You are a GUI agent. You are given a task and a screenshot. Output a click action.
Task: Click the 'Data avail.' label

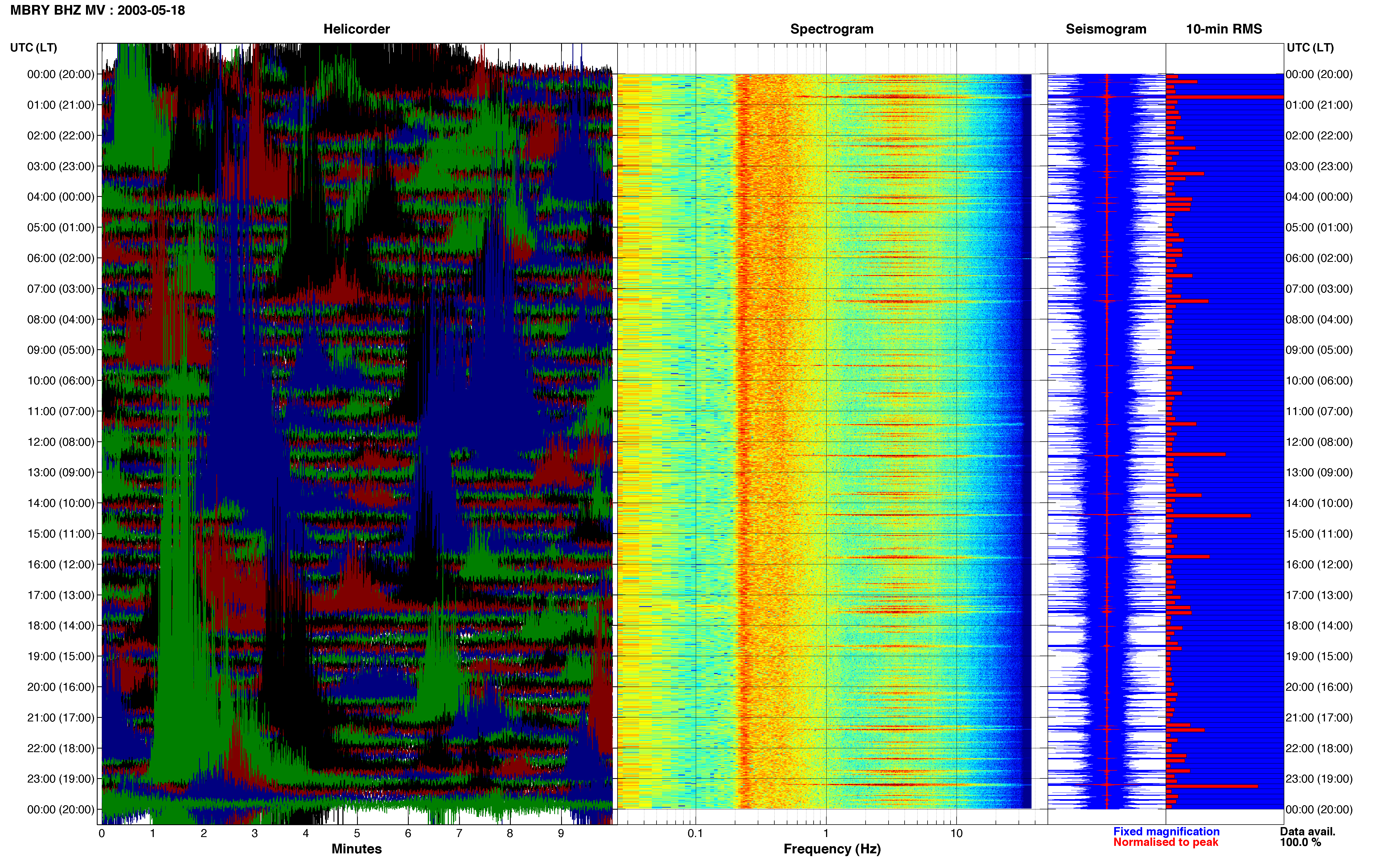(1308, 831)
